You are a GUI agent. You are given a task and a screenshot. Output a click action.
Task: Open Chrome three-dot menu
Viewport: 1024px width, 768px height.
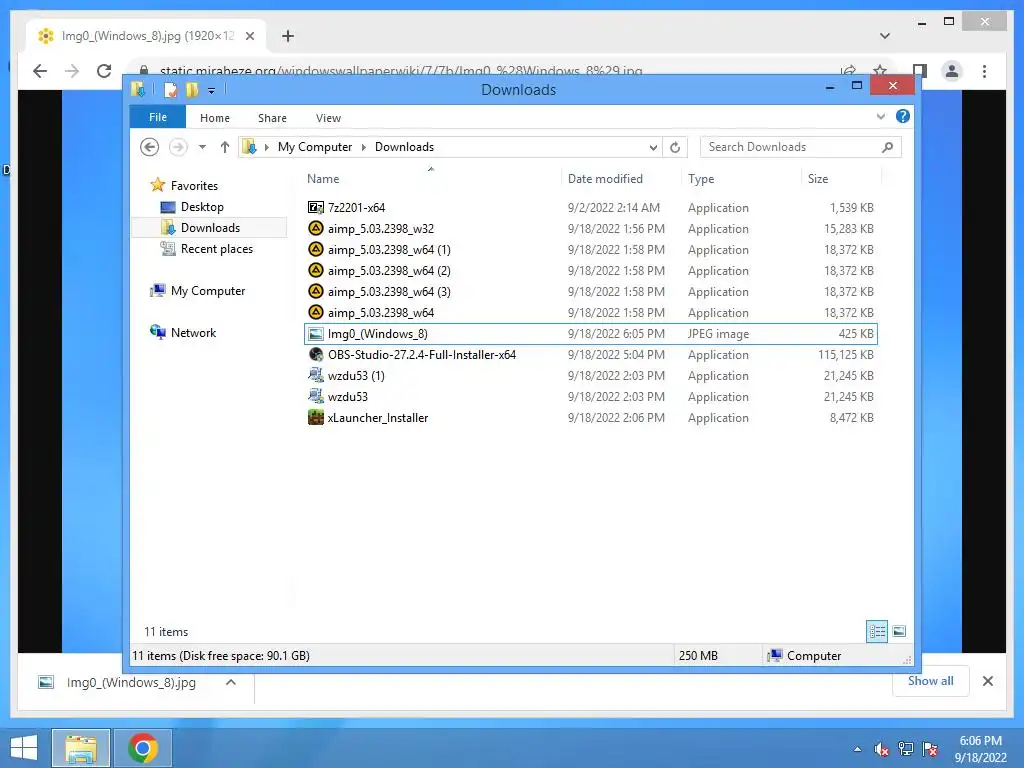(x=984, y=71)
